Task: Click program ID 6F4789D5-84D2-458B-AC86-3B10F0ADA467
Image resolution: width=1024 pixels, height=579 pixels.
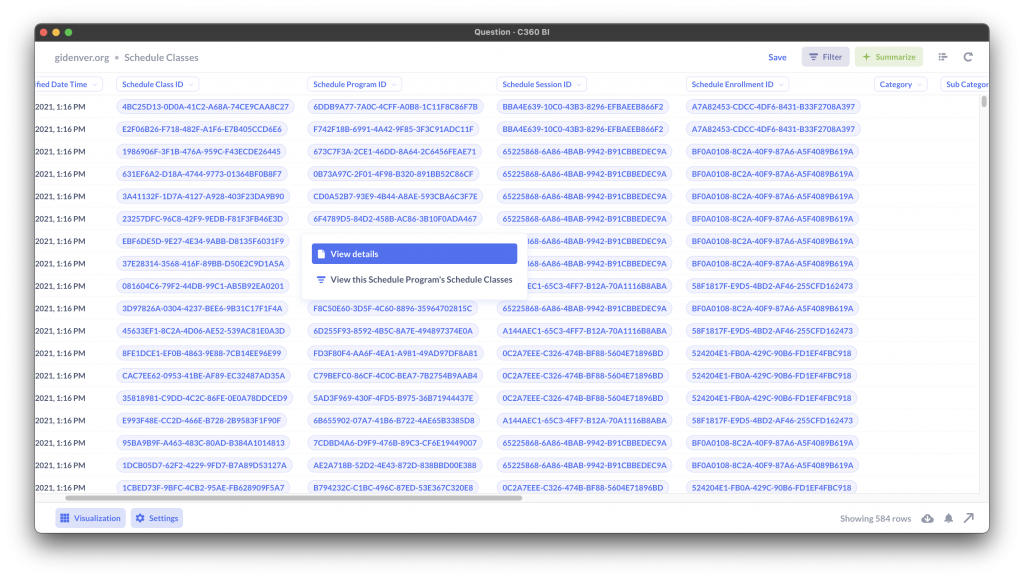Action: tap(394, 219)
